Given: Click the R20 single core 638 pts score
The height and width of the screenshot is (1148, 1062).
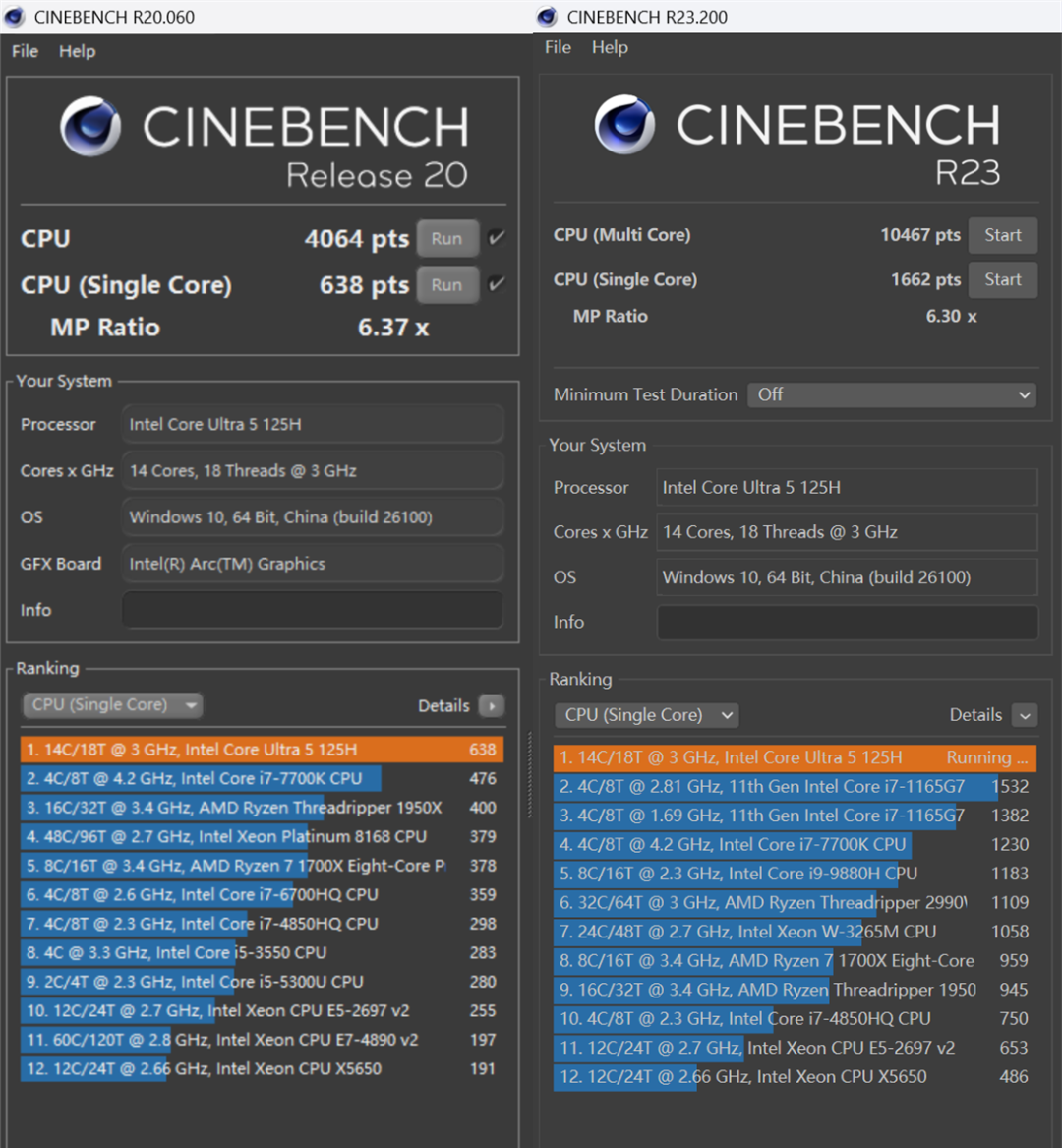Looking at the screenshot, I should point(364,285).
